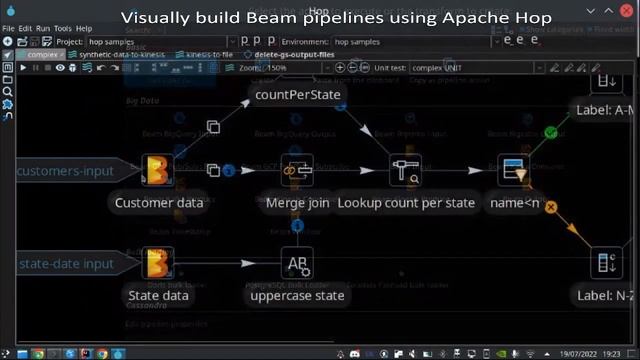This screenshot has height=360, width=640.
Task: Open the Help menu
Action: tap(84, 29)
